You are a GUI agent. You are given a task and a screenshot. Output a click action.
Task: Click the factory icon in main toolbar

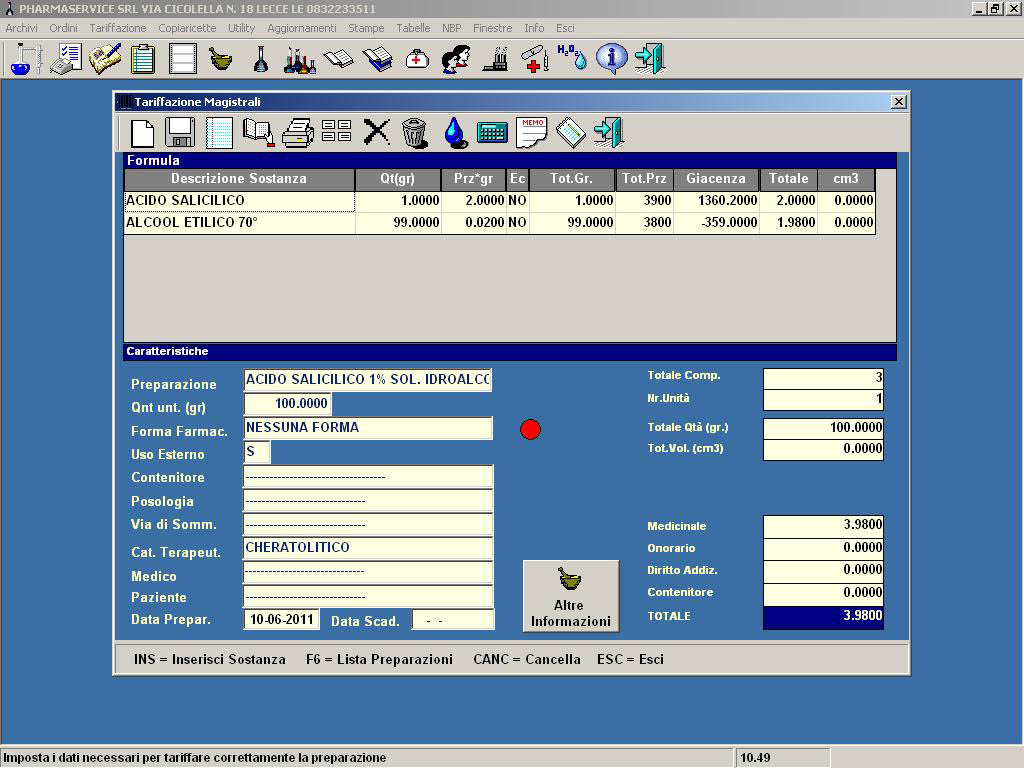click(495, 59)
